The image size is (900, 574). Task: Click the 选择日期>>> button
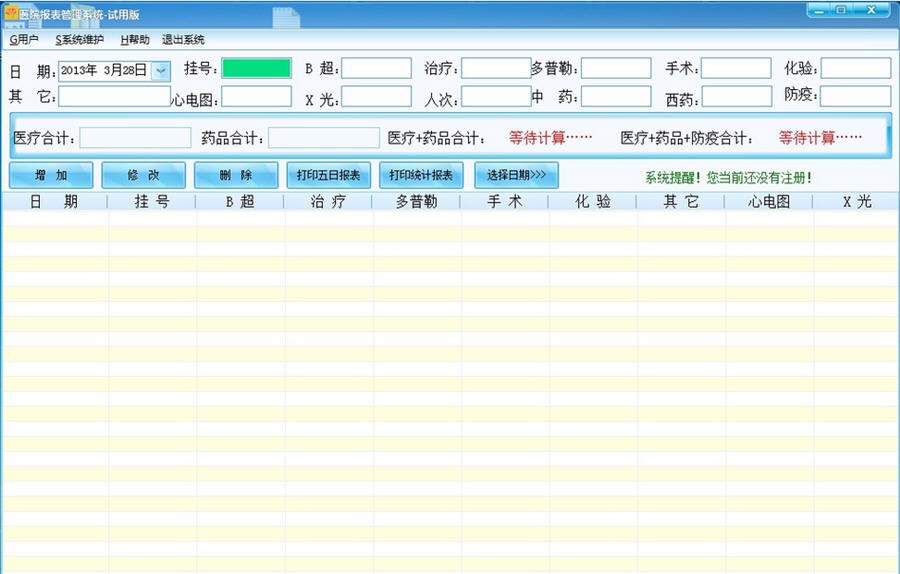coord(516,175)
